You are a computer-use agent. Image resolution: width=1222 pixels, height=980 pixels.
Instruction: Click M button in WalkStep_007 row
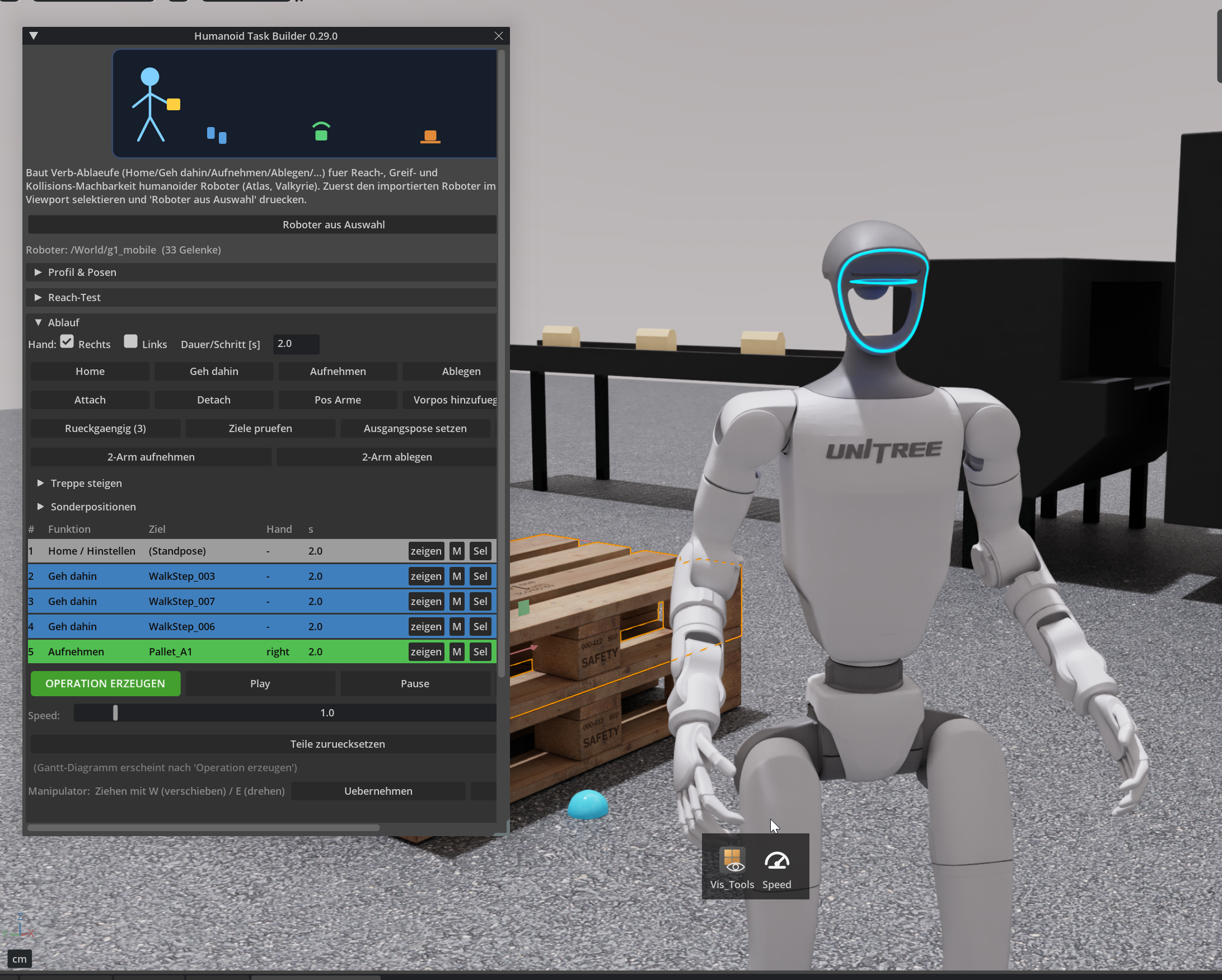click(x=457, y=602)
